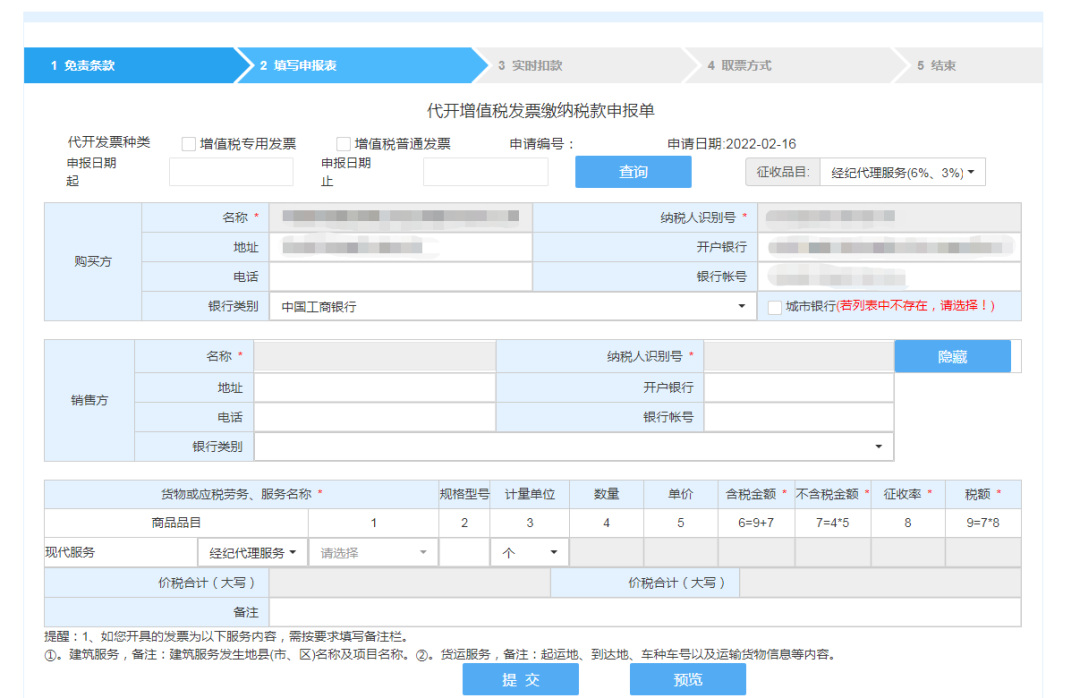Open the 经纪代理服务 item dropdown
The width and height of the screenshot is (1080, 698).
tap(252, 553)
